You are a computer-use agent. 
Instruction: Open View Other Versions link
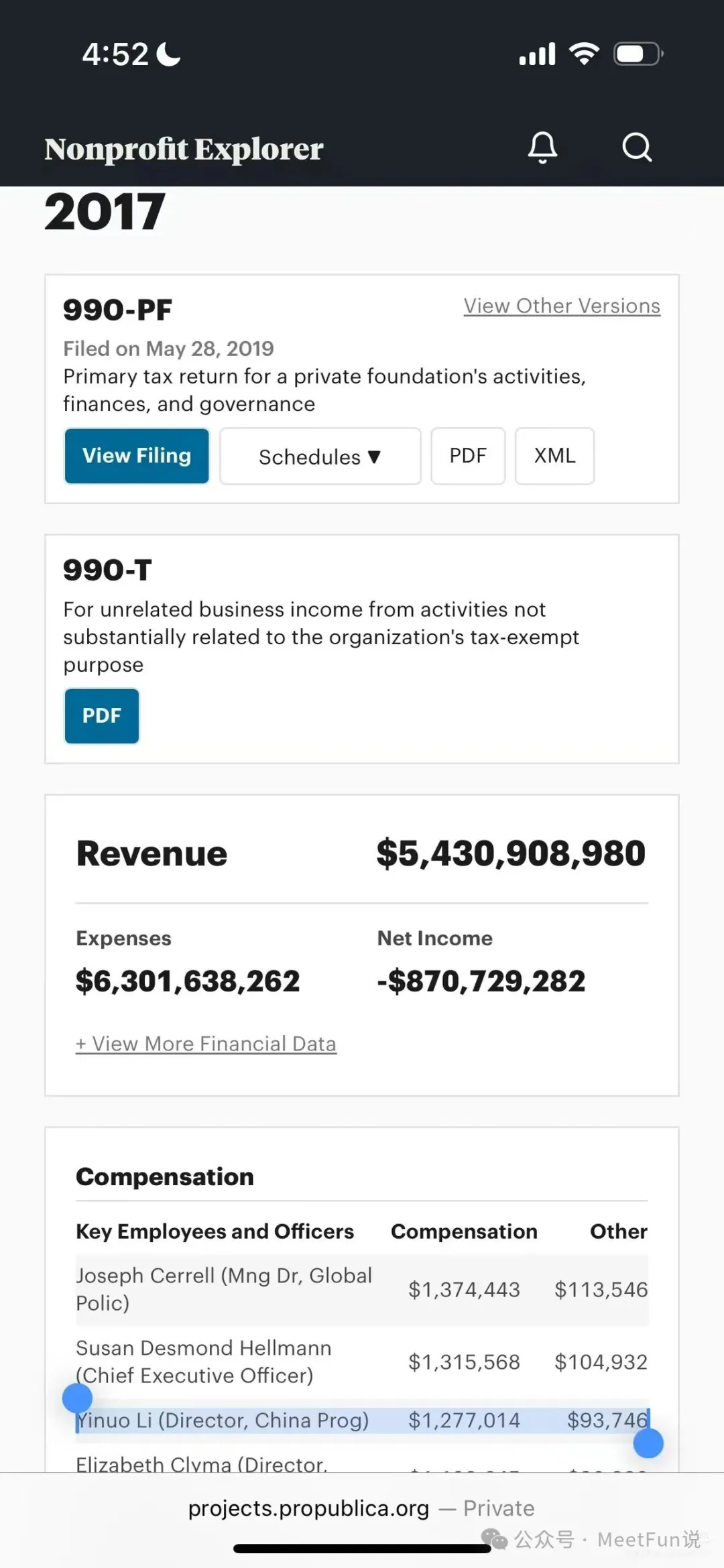[x=562, y=306]
